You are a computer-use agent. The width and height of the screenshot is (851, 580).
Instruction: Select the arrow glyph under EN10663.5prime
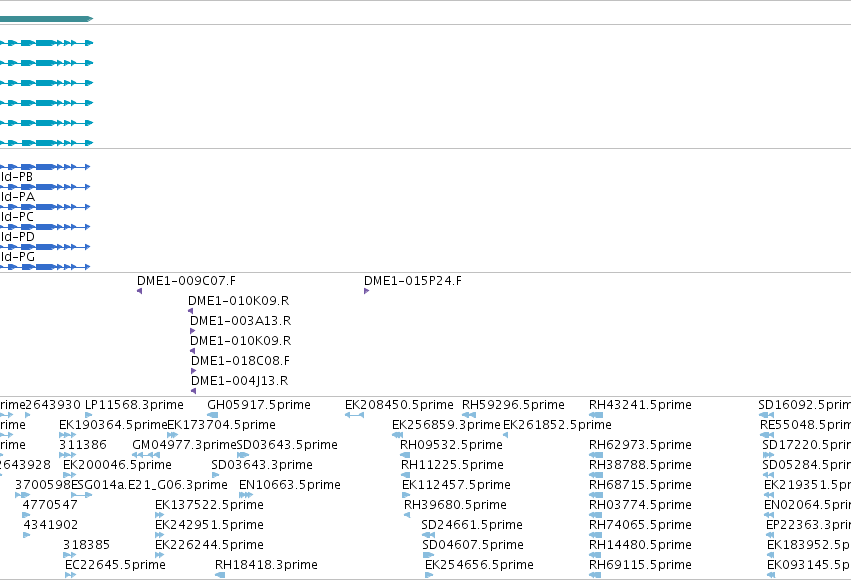(246, 495)
